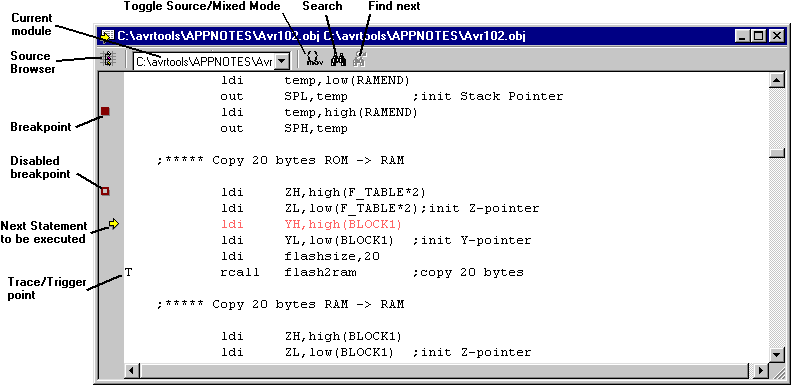Click comment ';init Y-pointer'

(x=472, y=241)
